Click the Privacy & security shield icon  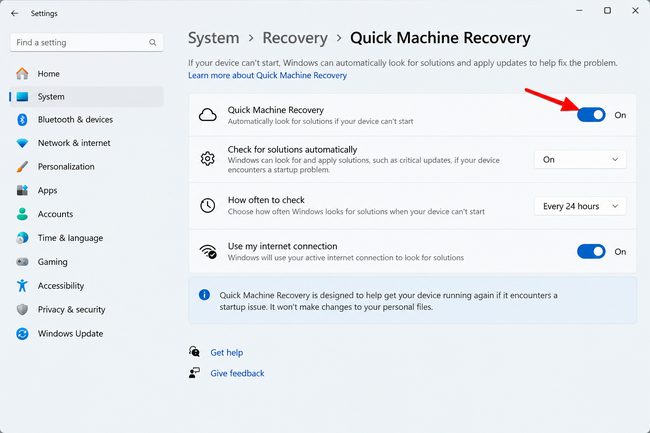click(x=22, y=310)
